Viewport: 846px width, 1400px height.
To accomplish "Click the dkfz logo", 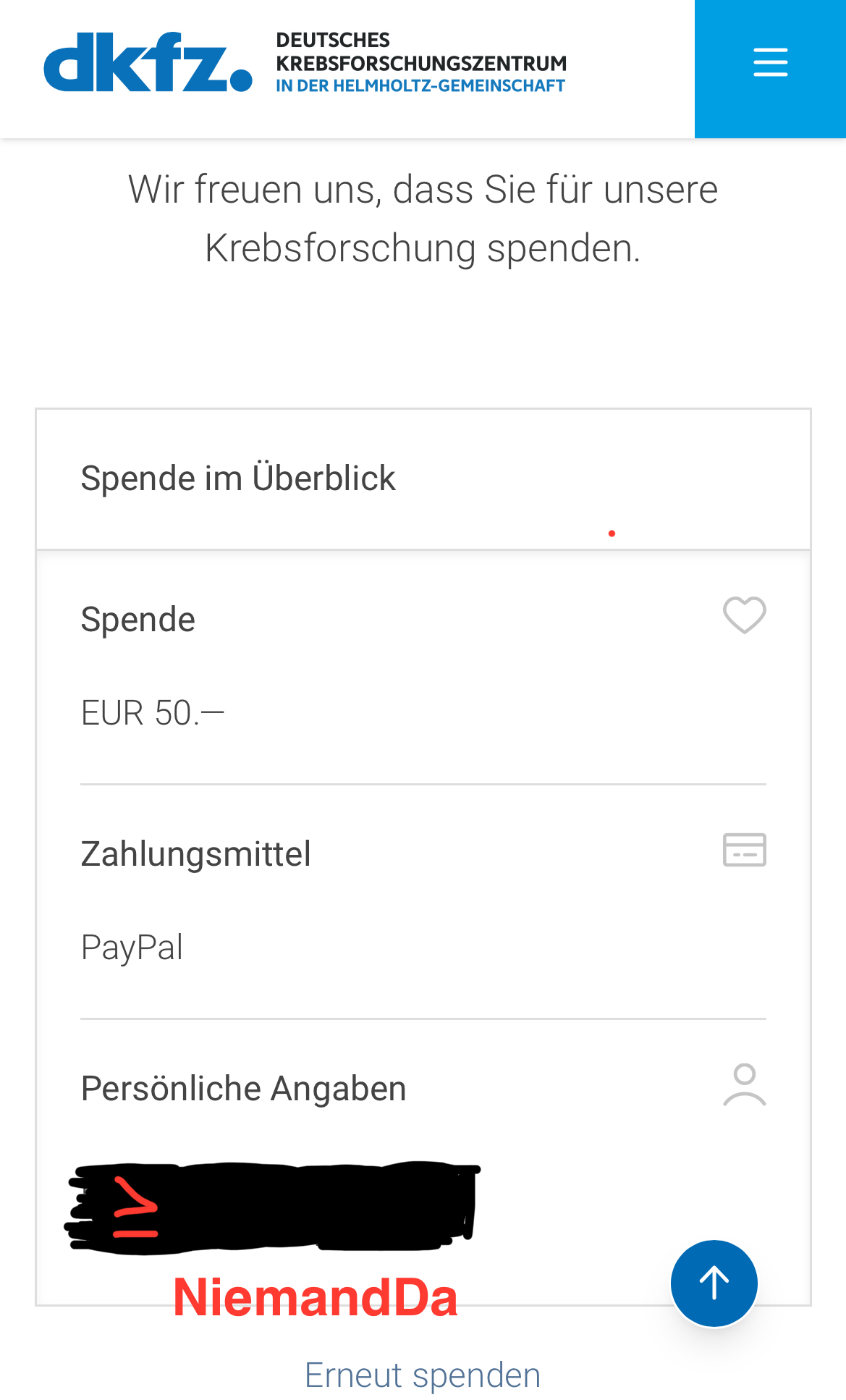I will pos(148,62).
